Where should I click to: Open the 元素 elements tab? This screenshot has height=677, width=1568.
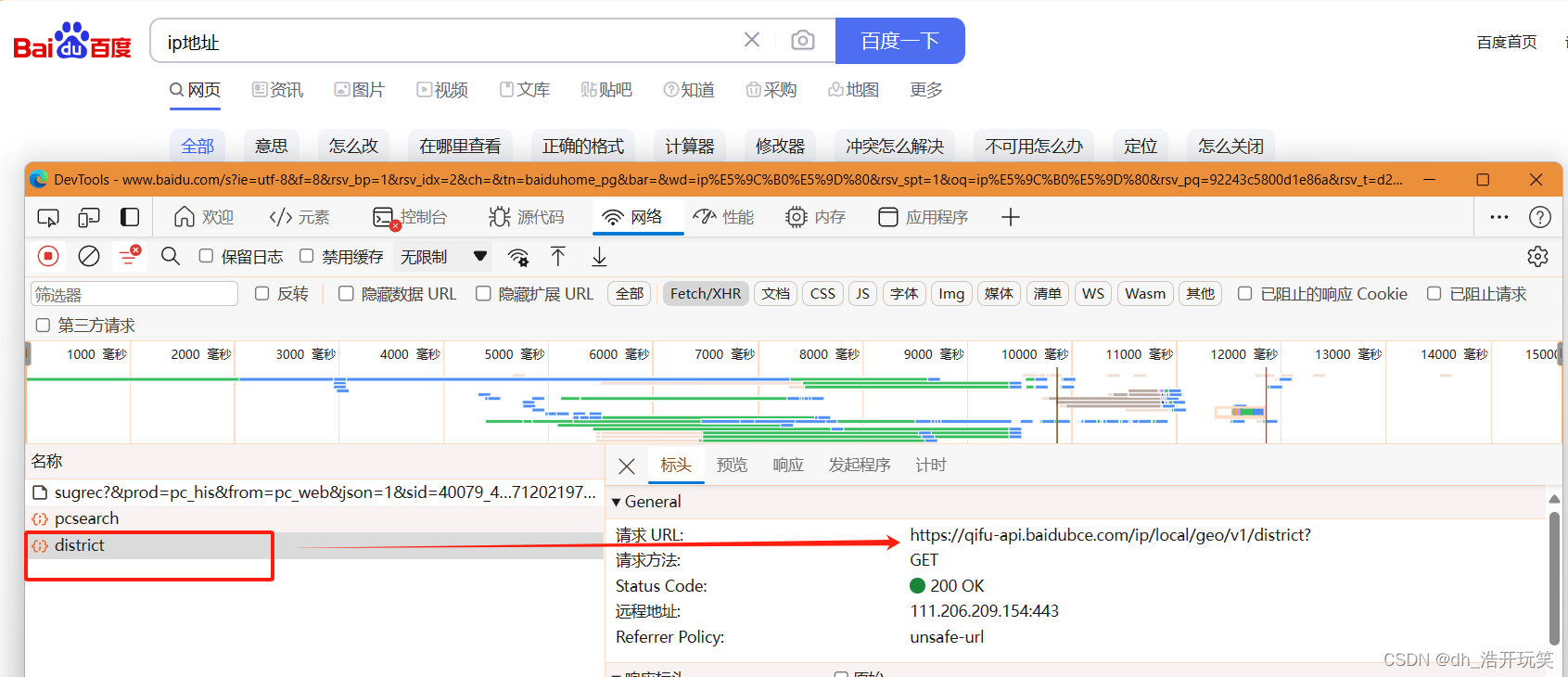(300, 217)
